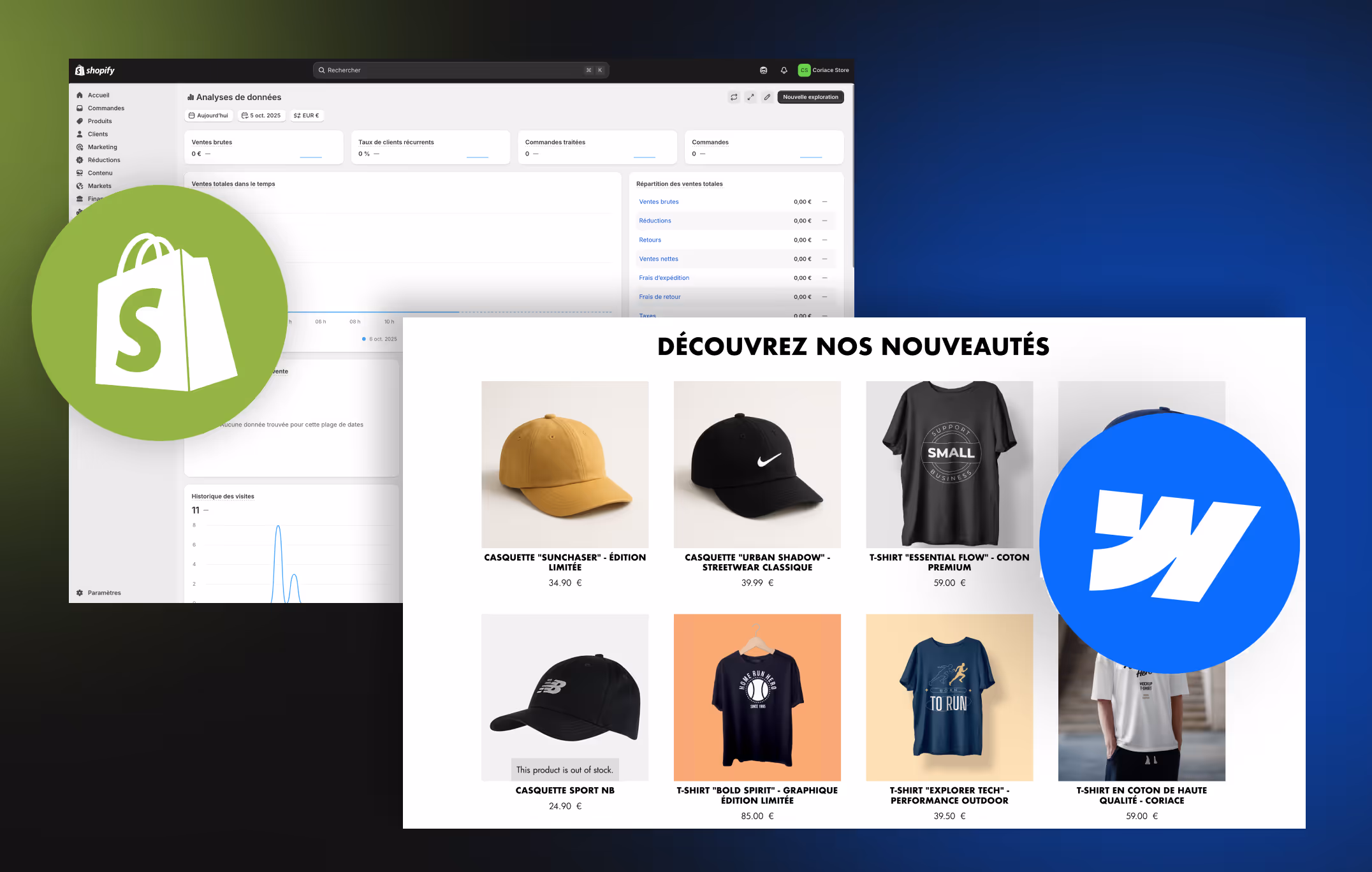Expand analytics to fullscreen
Image resolution: width=1372 pixels, height=872 pixels.
point(750,97)
